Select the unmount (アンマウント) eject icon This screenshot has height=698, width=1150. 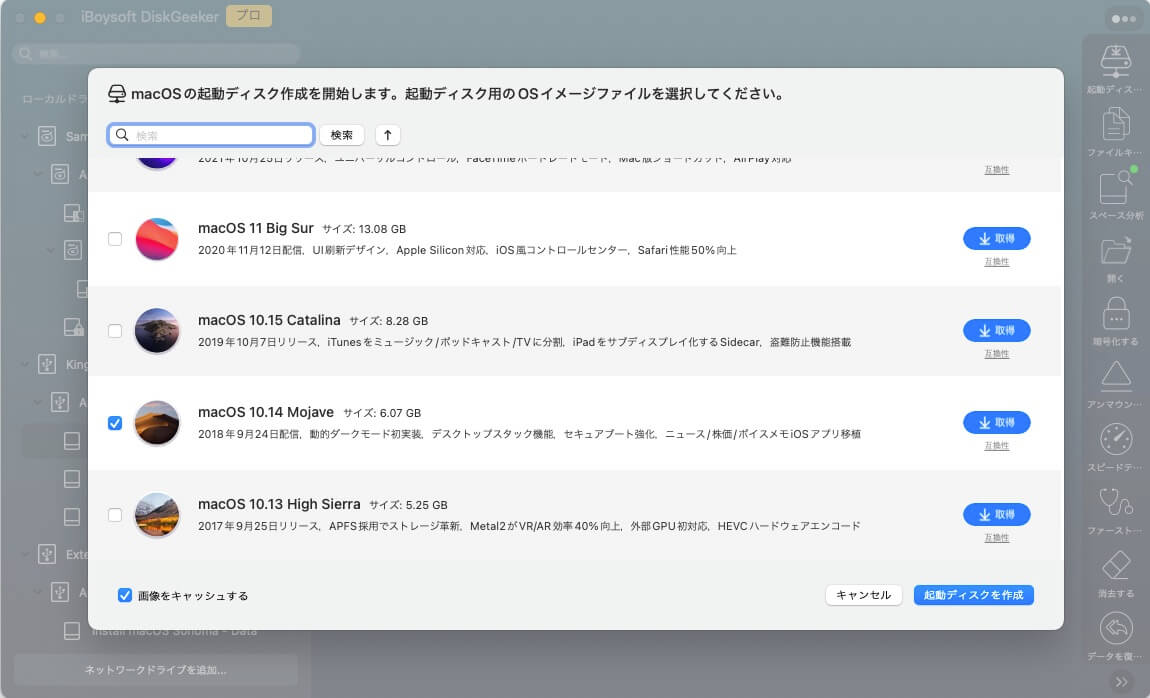pos(1115,376)
